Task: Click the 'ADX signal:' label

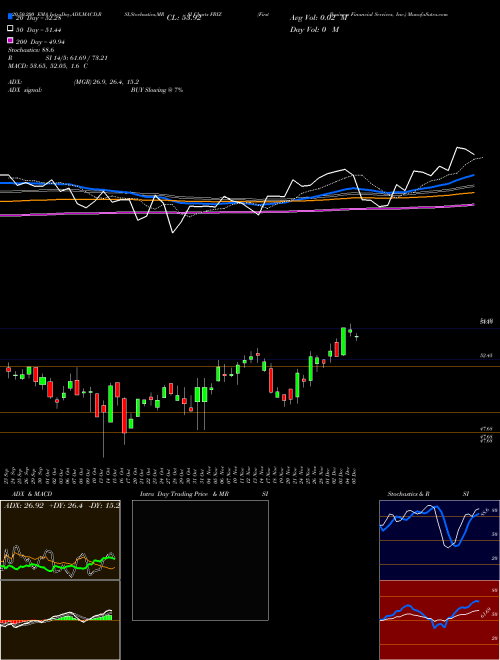Action: (25, 90)
